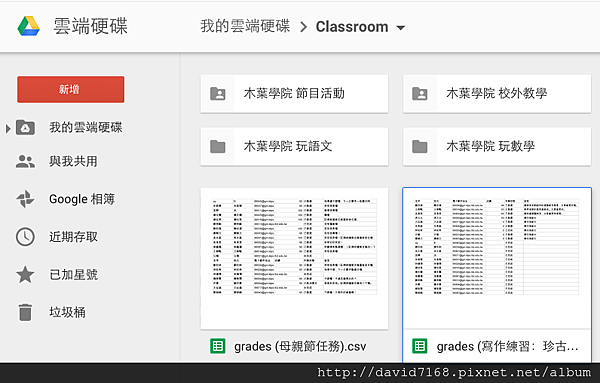Click the Google Drive logo icon
Screen dimensions: 600x383
29,26
